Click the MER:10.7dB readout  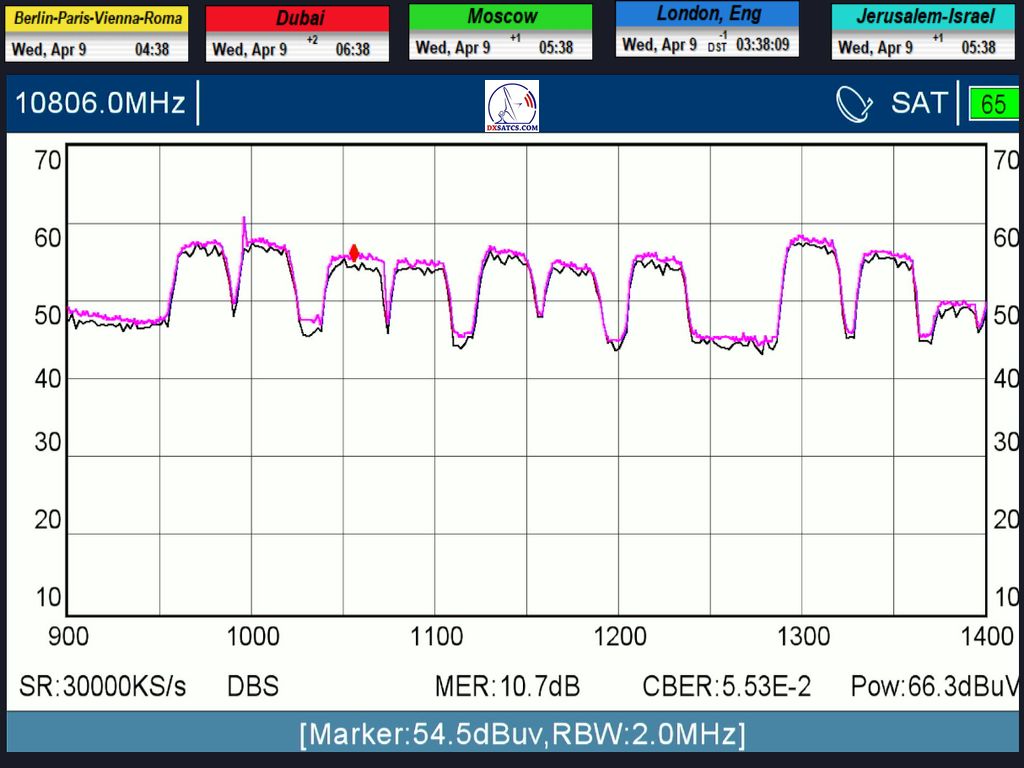(x=507, y=687)
